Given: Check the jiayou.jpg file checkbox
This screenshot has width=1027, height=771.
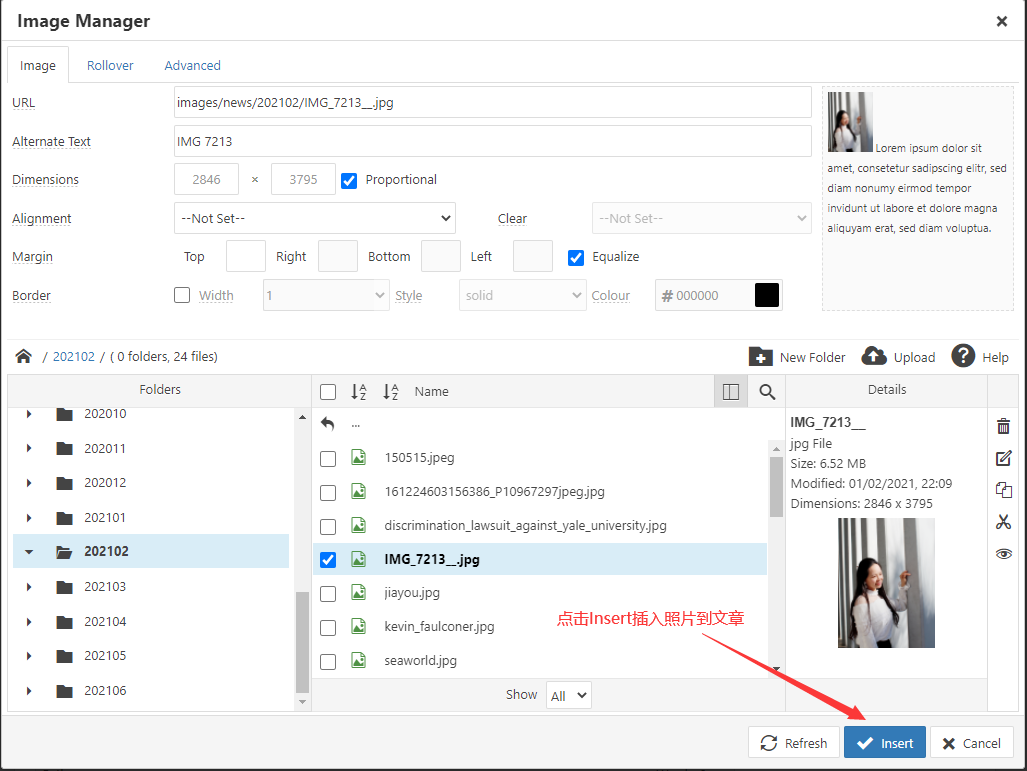Looking at the screenshot, I should [328, 594].
